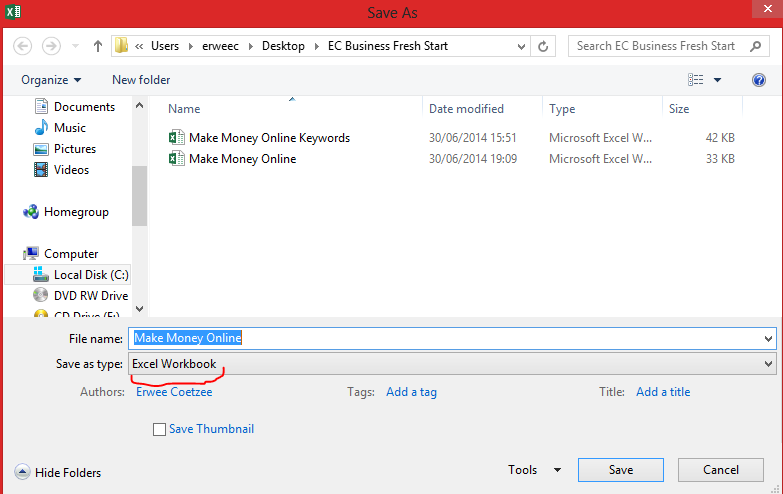Screen dimensions: 783x494
Task: Select the DVD RW Drive icon
Action: [41, 296]
